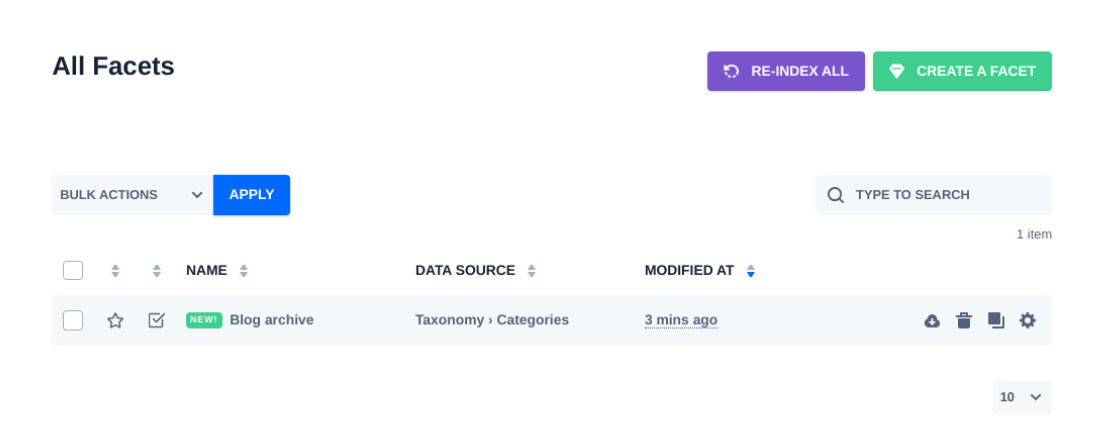The image size is (1093, 438).
Task: Sort by the status column arrows
Action: pos(156,271)
